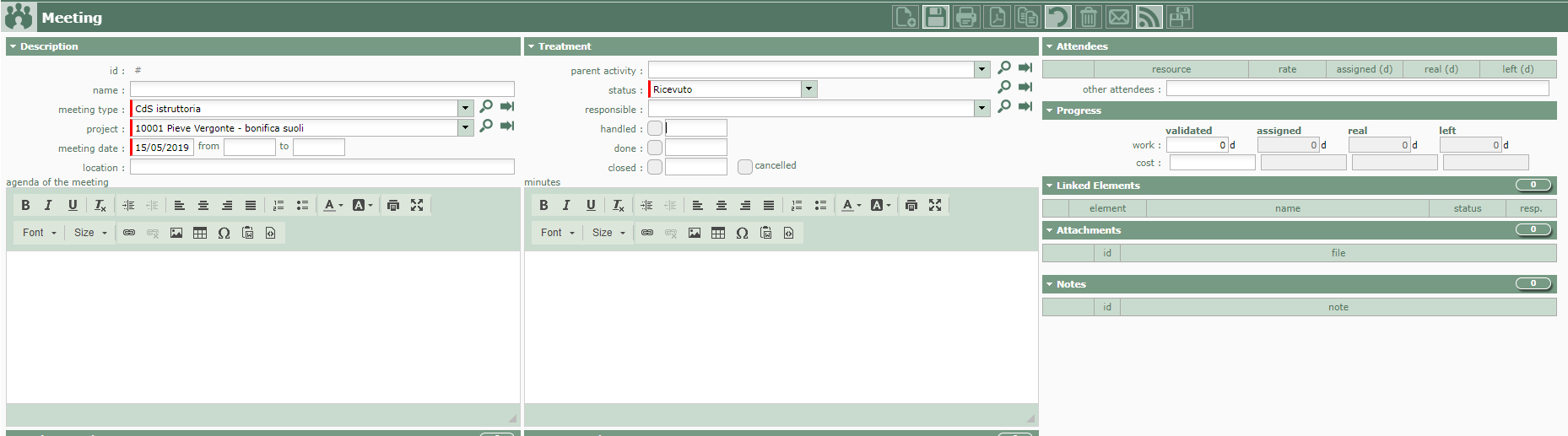
Task: Click the undo arrow icon
Action: pos(1057,17)
